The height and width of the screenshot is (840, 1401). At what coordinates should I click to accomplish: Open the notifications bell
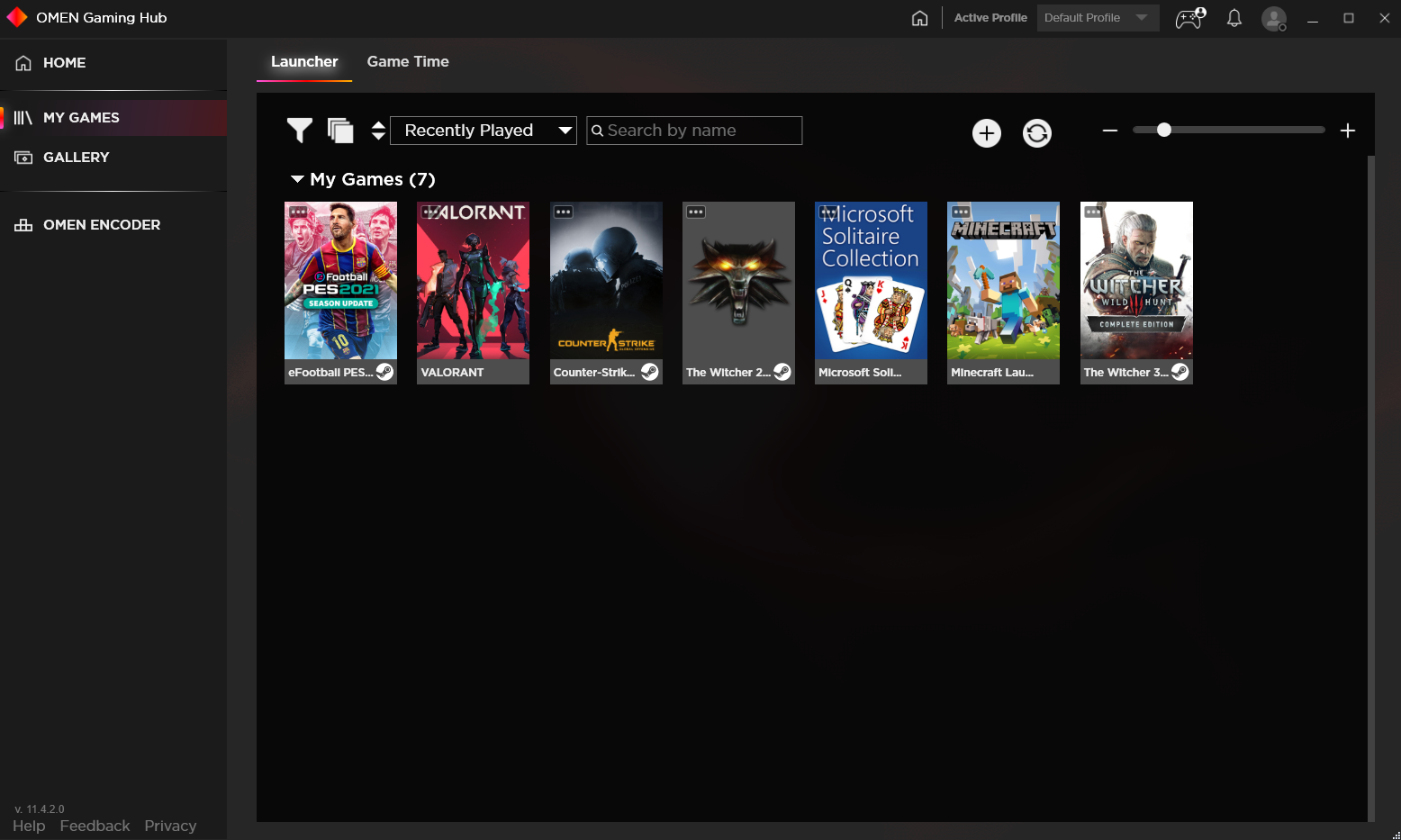pyautogui.click(x=1234, y=18)
